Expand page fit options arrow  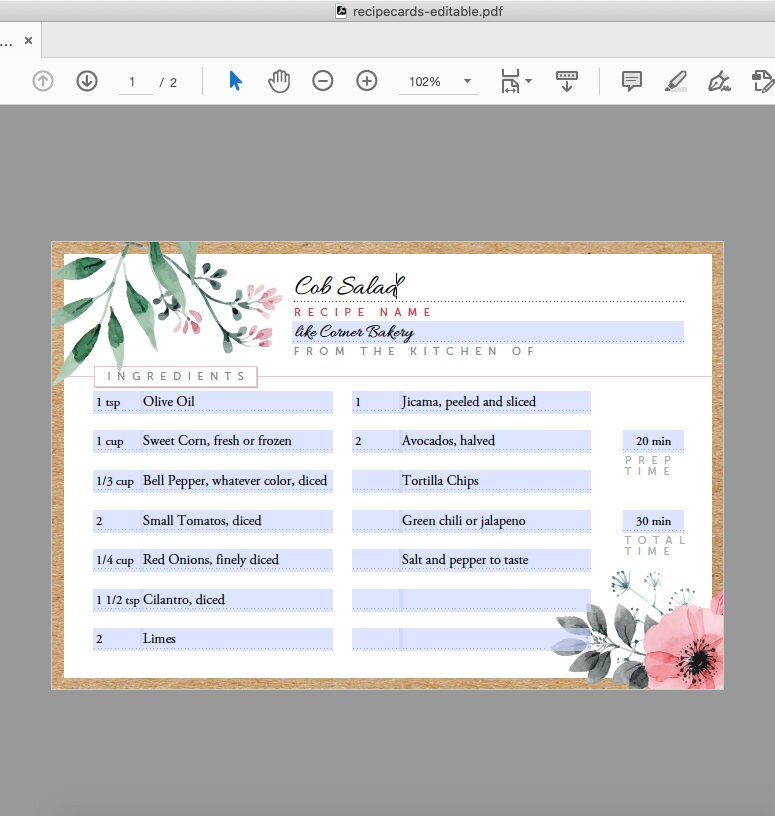[x=529, y=81]
